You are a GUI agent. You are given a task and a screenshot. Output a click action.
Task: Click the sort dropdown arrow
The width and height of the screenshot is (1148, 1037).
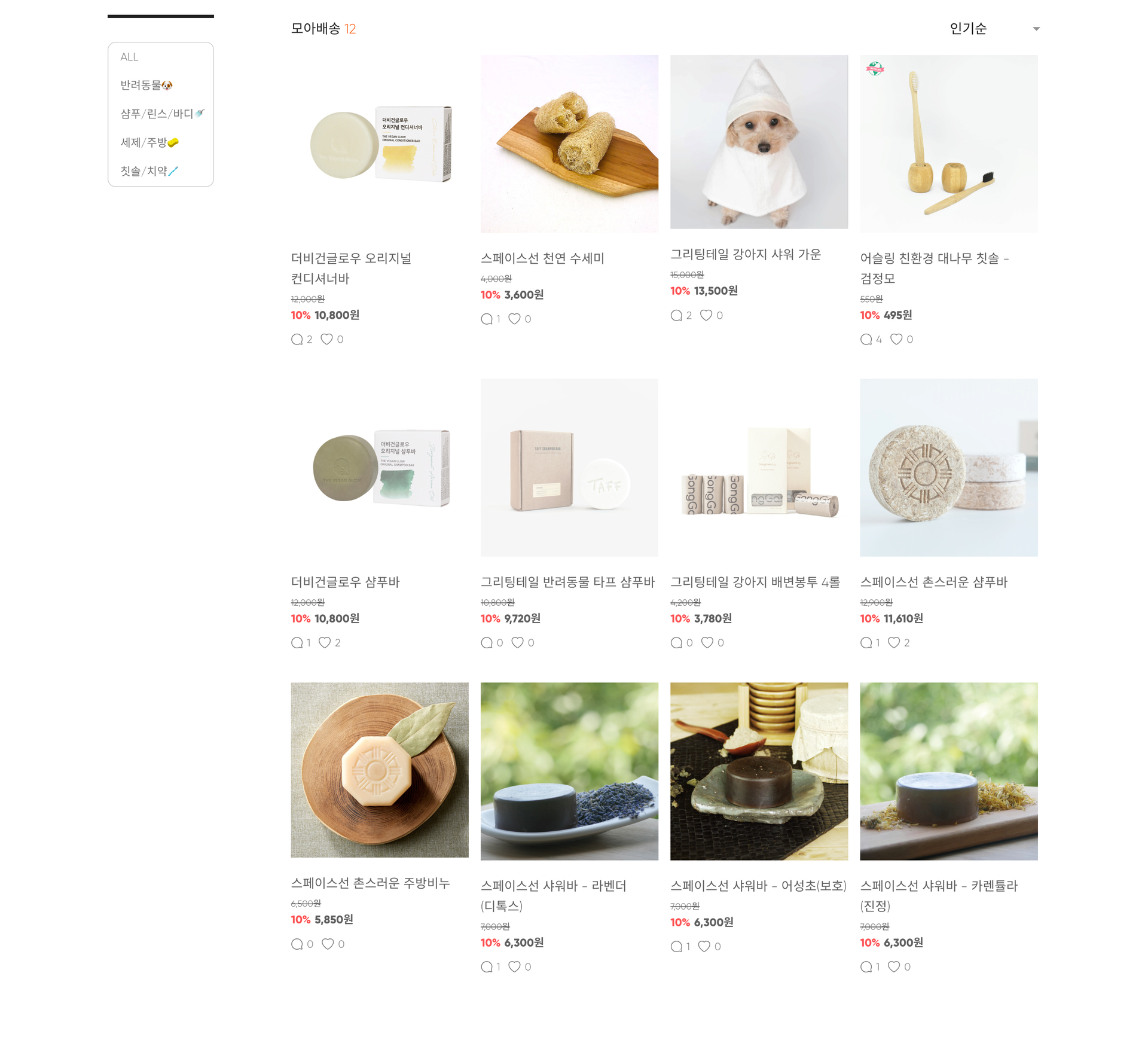1036,29
